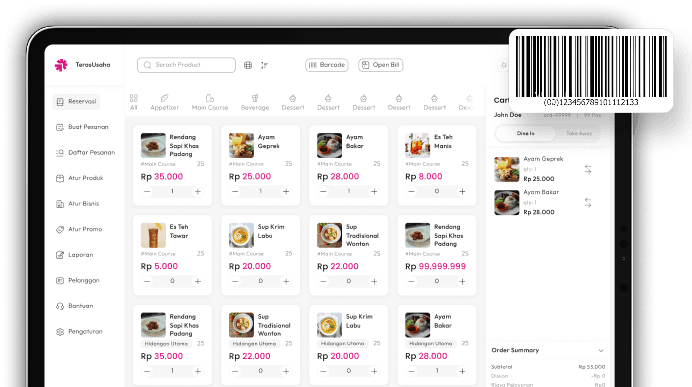
Task: Select the Appetizer category tab
Action: (x=165, y=102)
